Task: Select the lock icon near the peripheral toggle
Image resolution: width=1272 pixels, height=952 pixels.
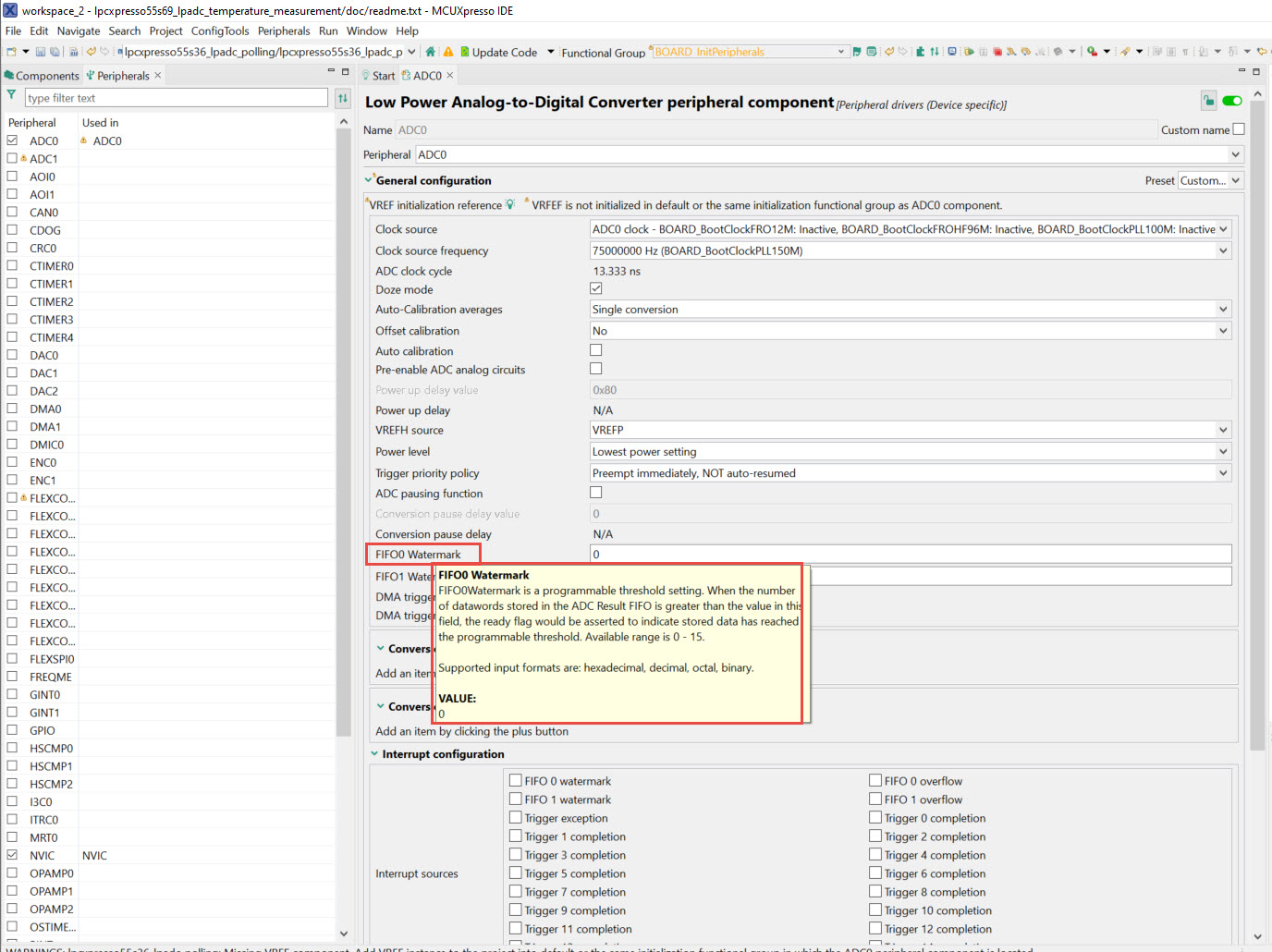Action: pyautogui.click(x=1209, y=101)
